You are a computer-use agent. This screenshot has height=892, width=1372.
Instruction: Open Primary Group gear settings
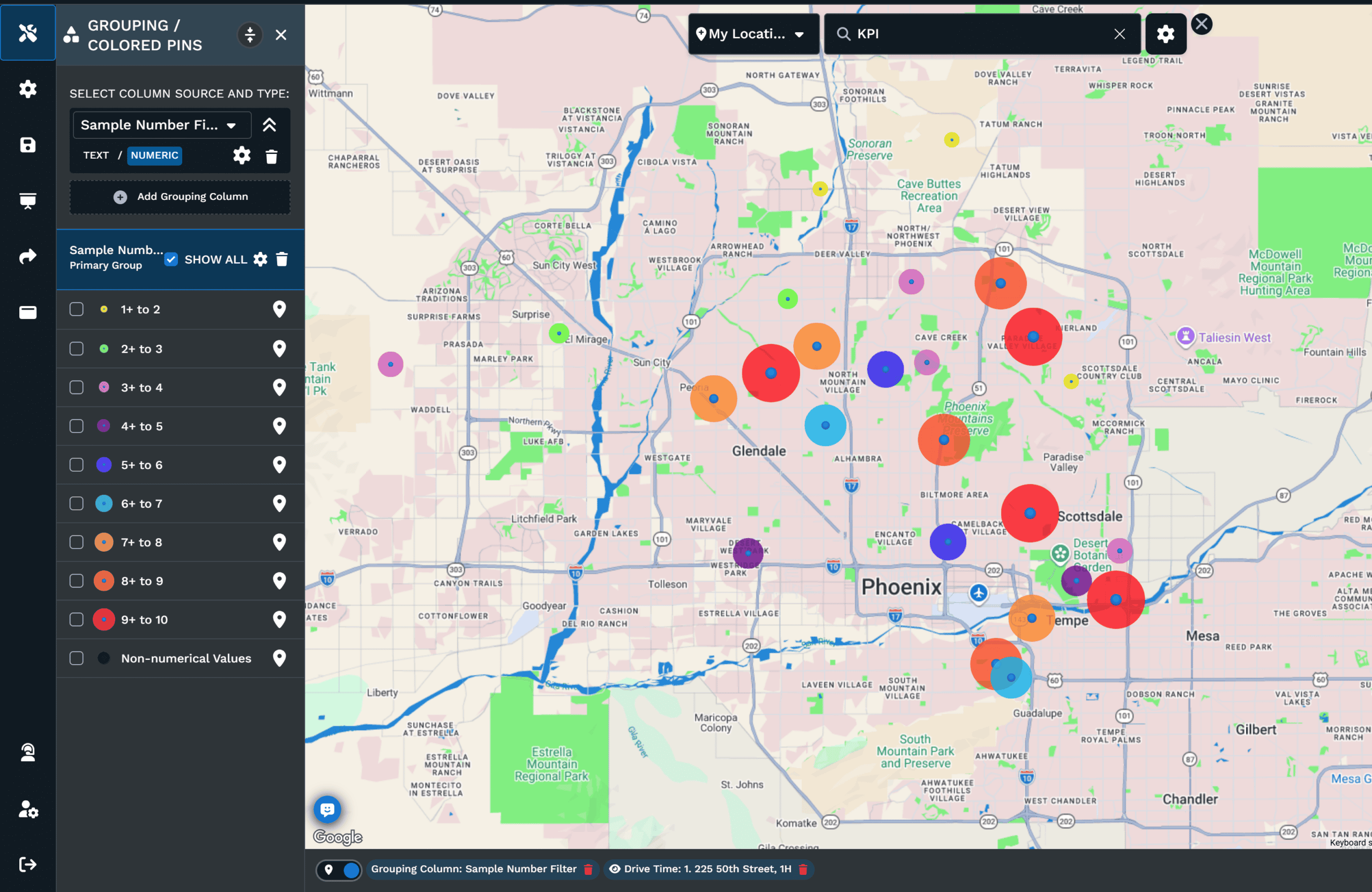tap(260, 259)
